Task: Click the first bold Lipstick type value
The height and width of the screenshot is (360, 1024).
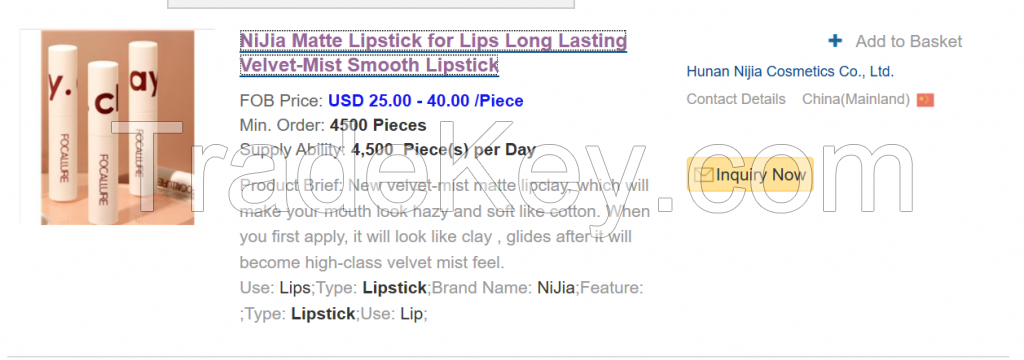Action: point(394,288)
